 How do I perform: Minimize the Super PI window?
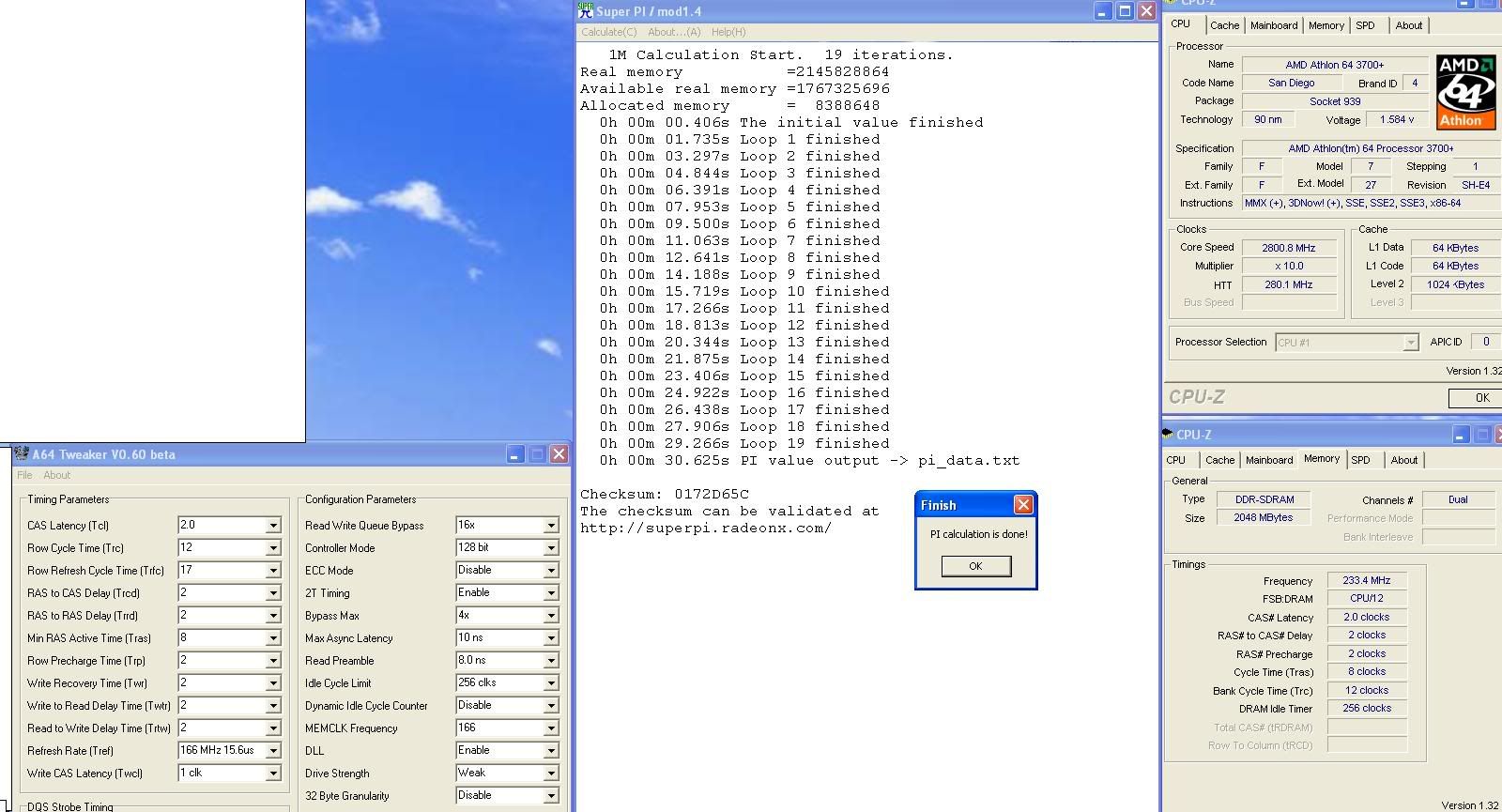pyautogui.click(x=1102, y=11)
